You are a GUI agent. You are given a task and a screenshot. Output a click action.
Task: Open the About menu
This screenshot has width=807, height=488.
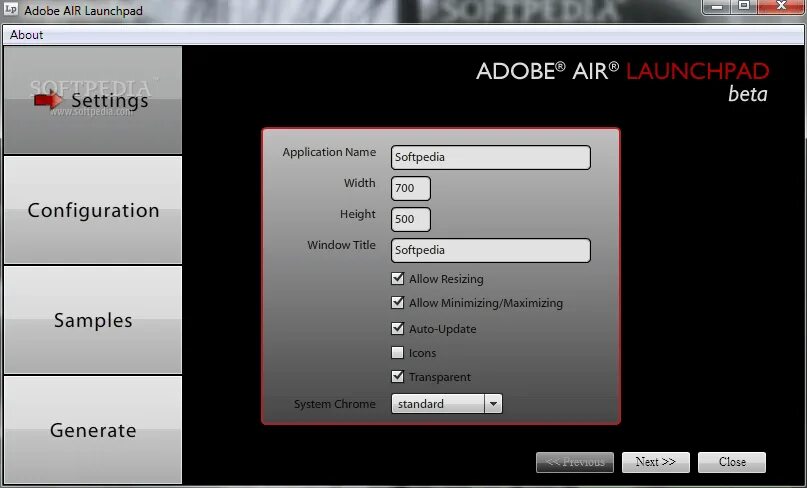coord(26,35)
